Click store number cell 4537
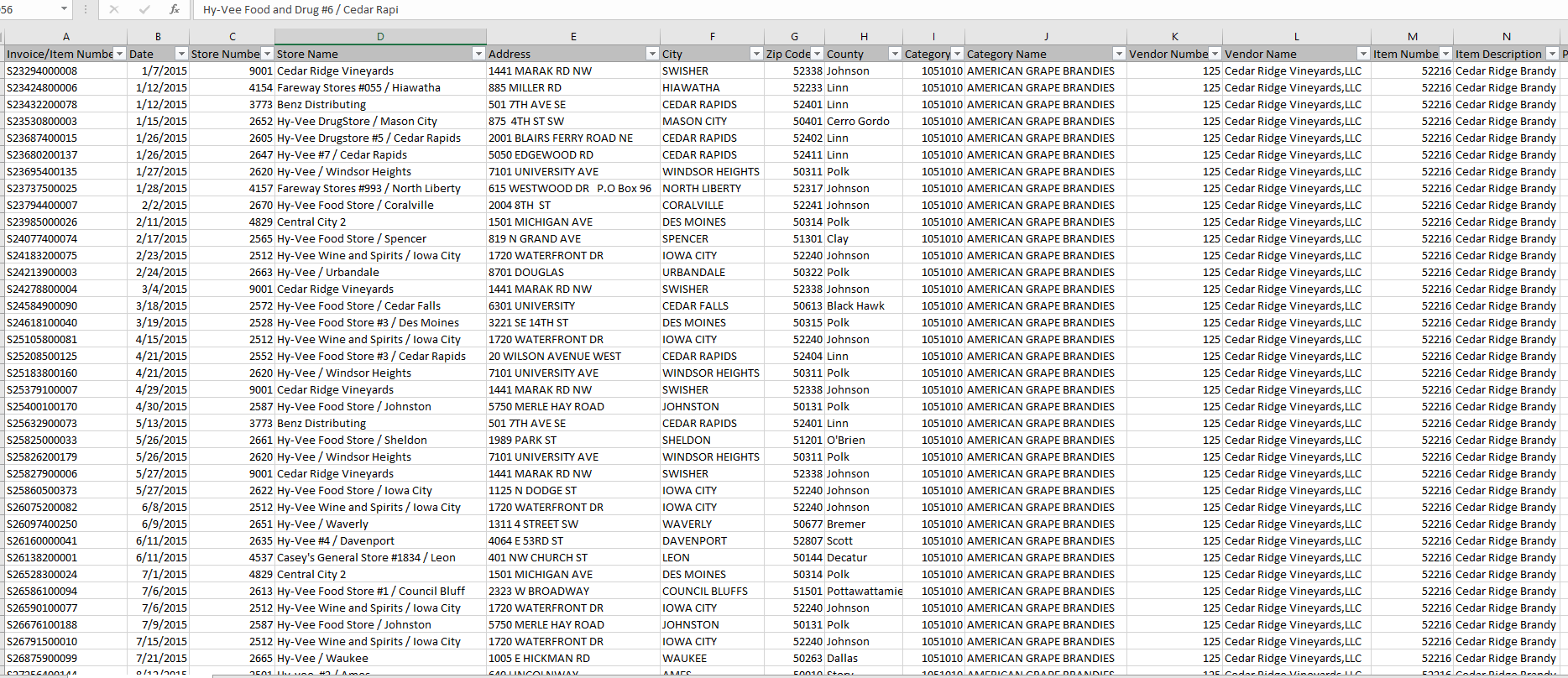This screenshot has height=678, width=1568. [233, 557]
